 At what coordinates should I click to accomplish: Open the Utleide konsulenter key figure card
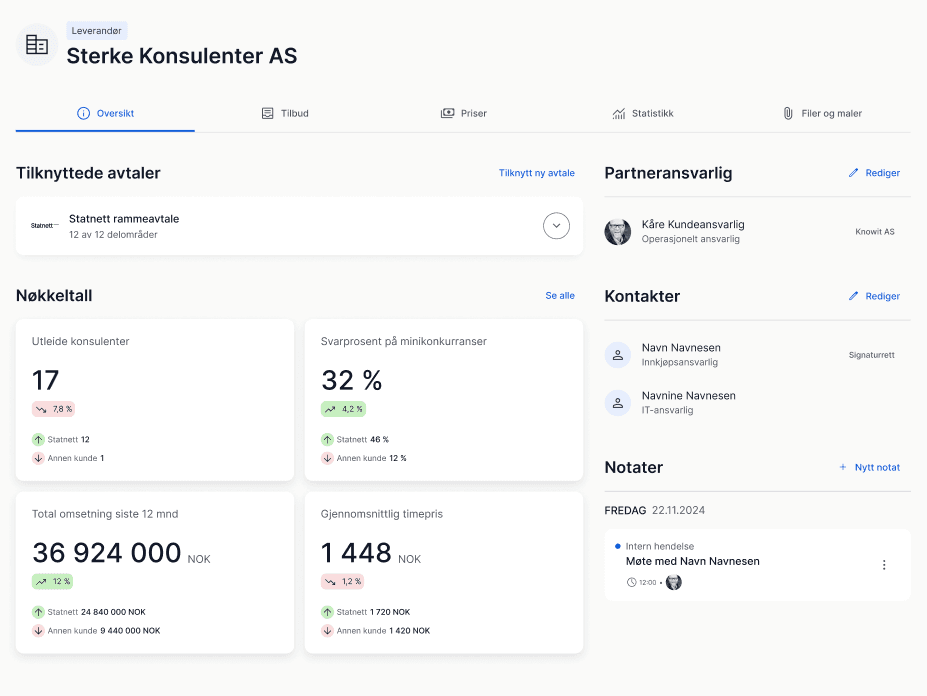(155, 400)
